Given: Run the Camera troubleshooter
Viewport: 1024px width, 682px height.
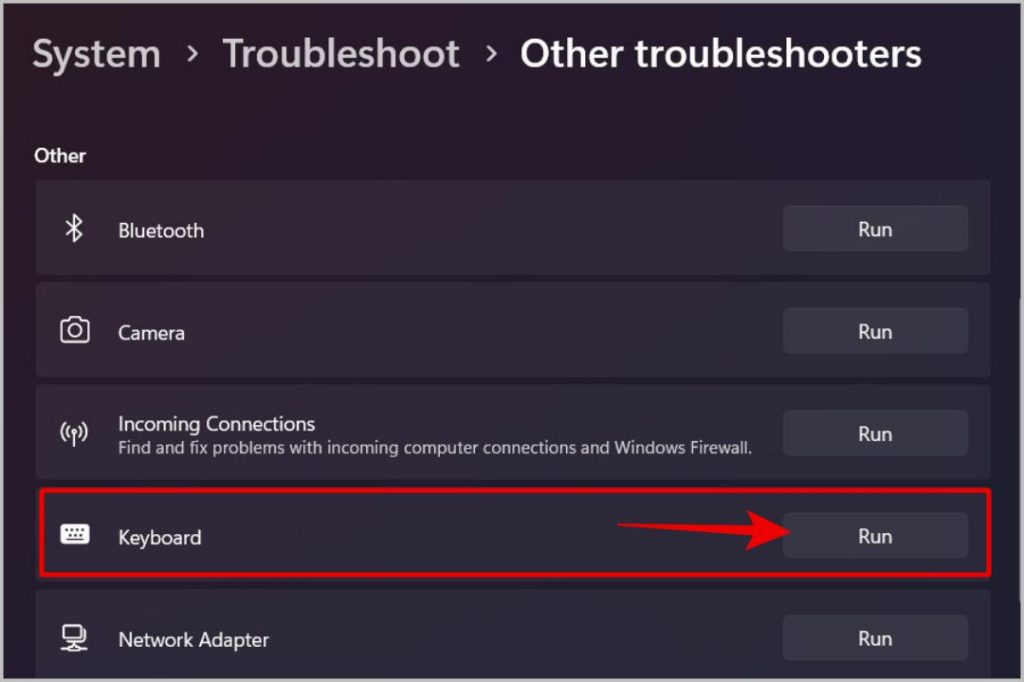Looking at the screenshot, I should [x=875, y=331].
